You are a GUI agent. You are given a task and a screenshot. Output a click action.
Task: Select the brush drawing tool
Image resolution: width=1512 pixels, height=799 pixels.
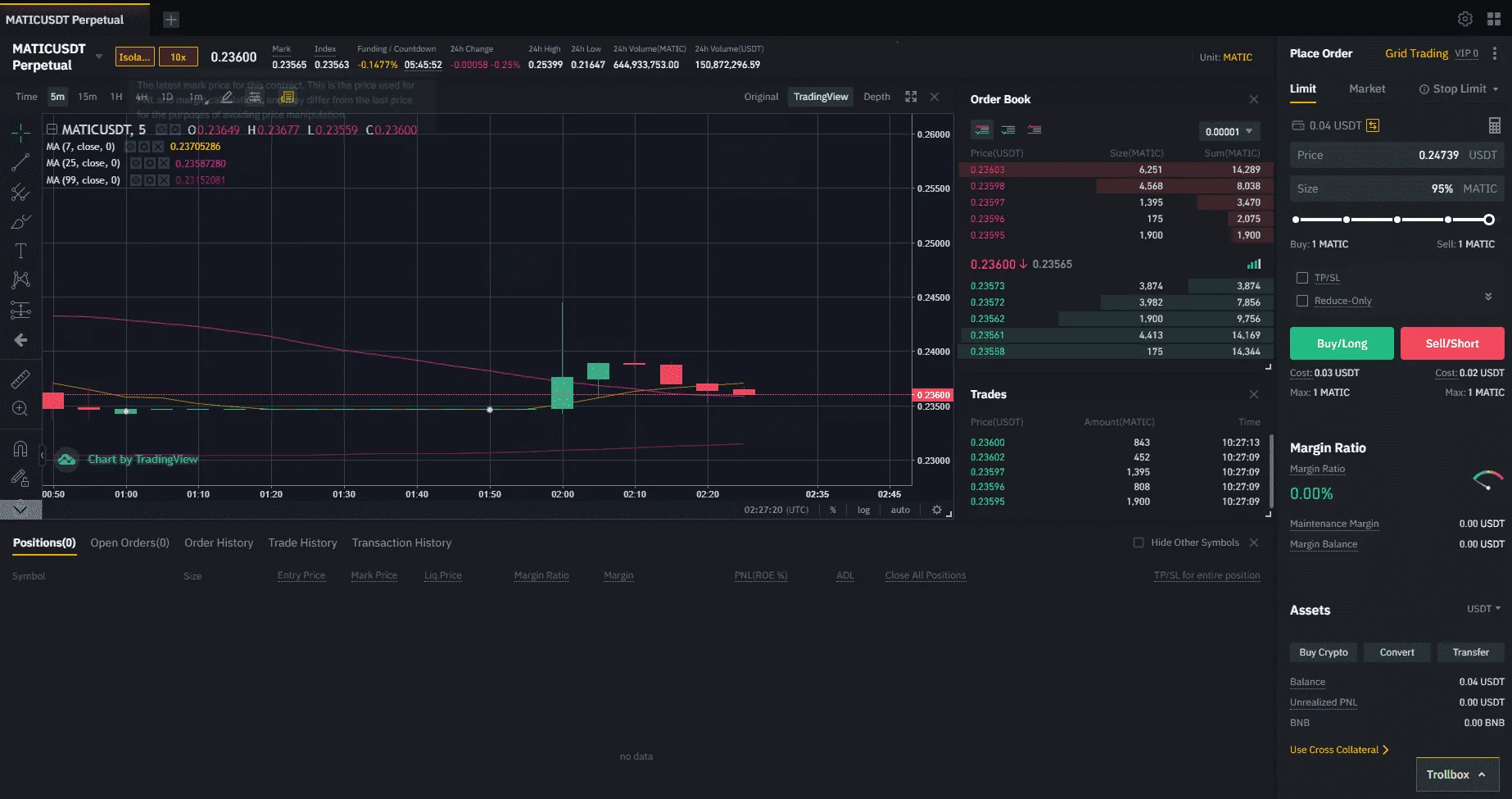[x=20, y=222]
